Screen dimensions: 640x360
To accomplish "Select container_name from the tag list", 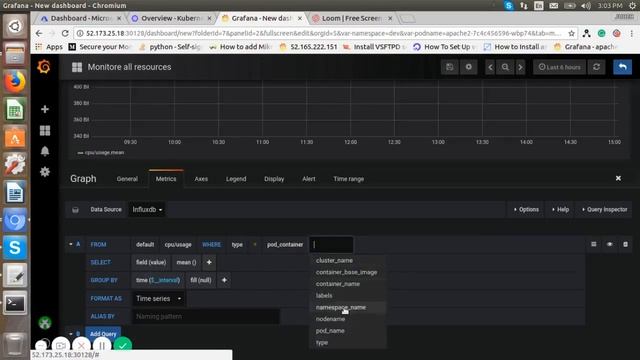I will 348,284.
